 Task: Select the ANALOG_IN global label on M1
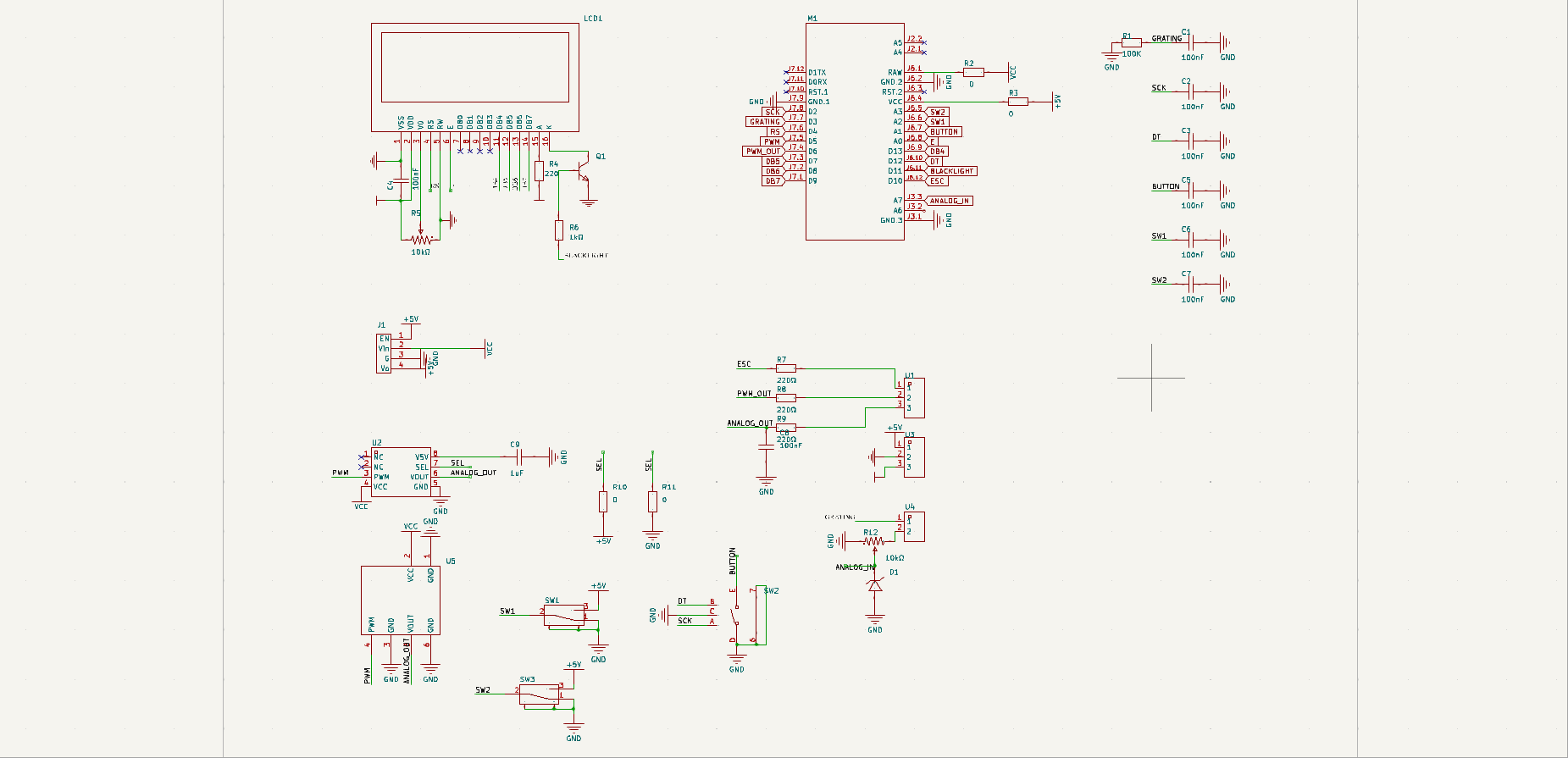[x=949, y=201]
